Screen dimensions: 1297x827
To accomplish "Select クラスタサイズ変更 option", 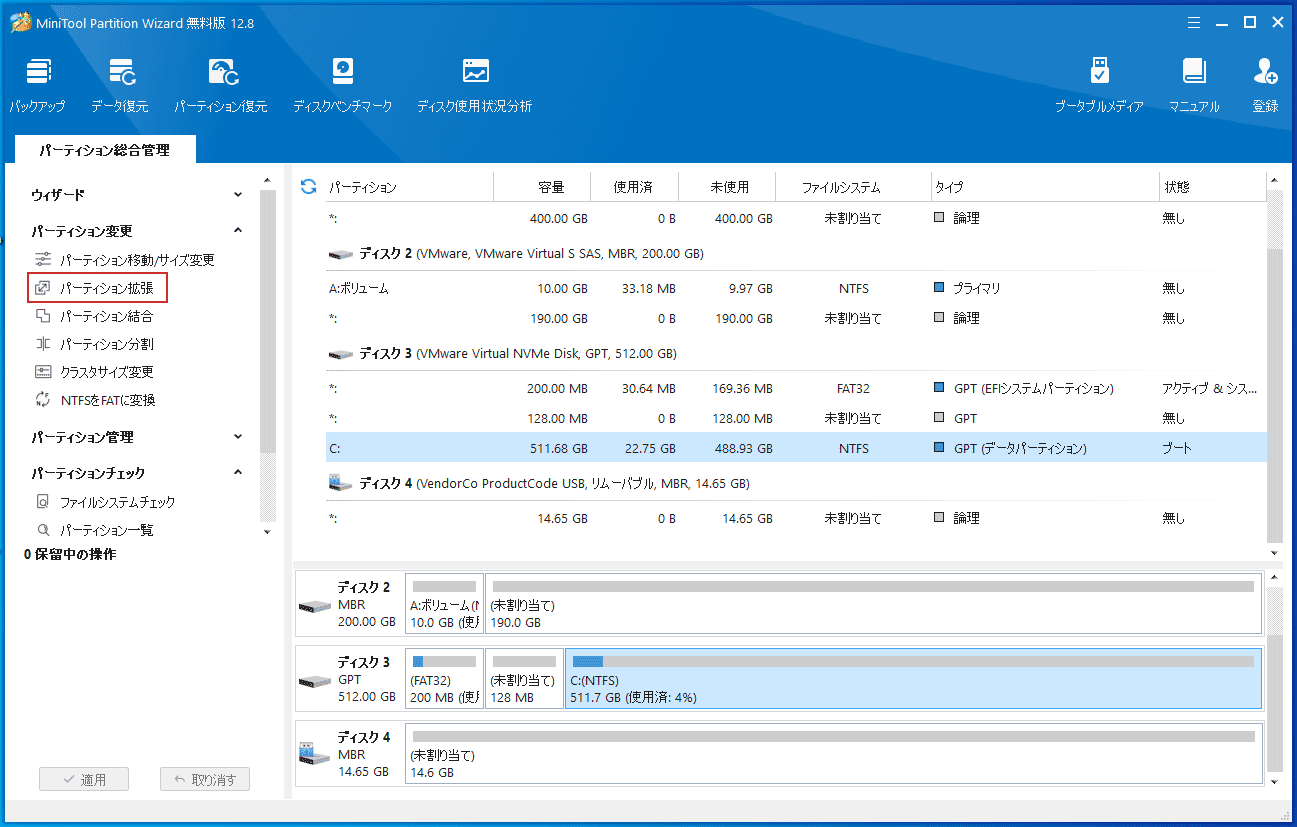I will [x=94, y=372].
